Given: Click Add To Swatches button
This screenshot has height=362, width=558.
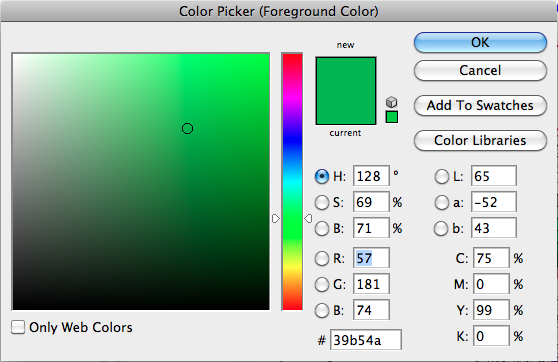Looking at the screenshot, I should [x=480, y=105].
